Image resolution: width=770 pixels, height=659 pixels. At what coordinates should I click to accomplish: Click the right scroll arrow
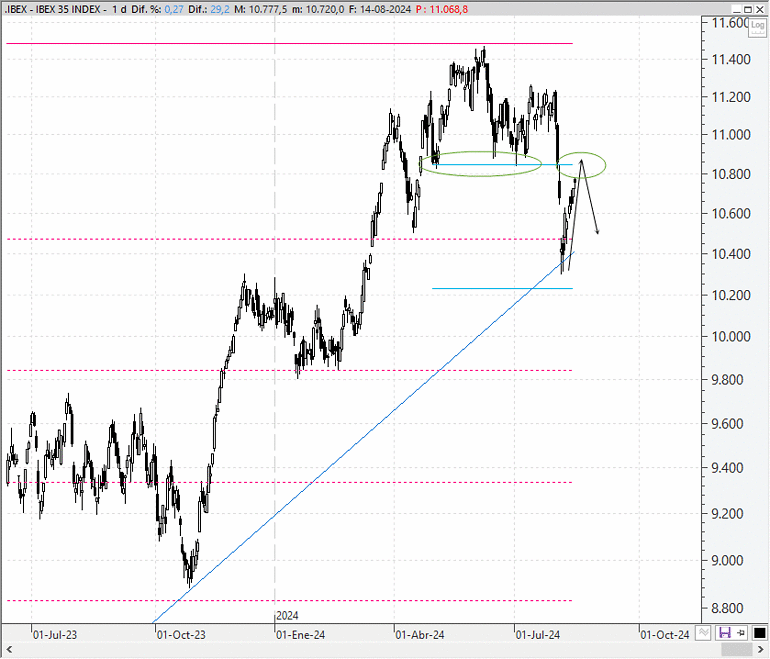(762, 650)
